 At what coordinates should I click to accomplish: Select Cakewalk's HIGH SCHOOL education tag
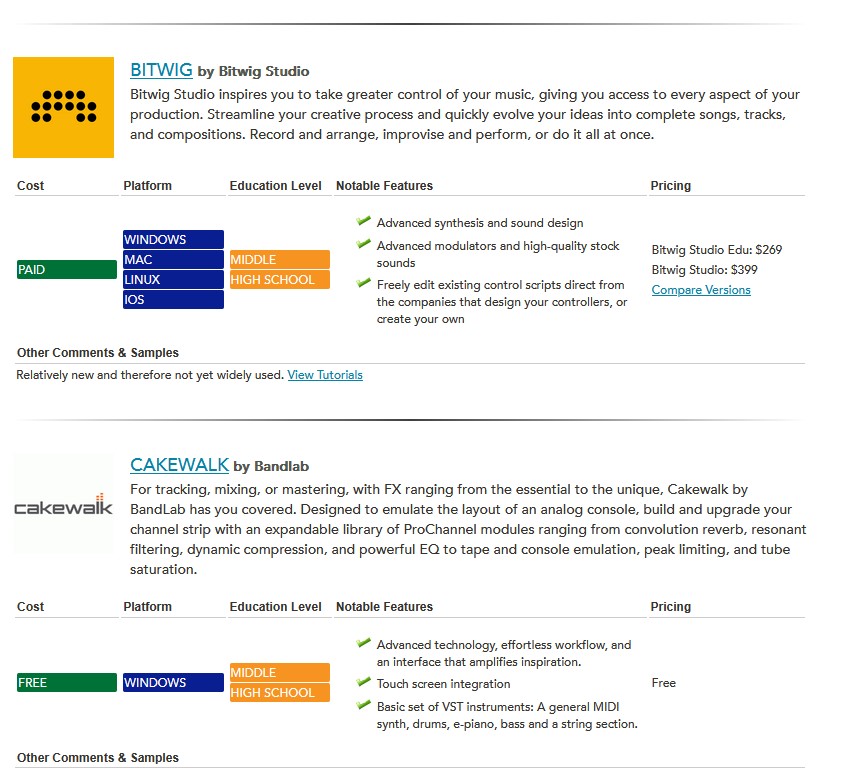[x=280, y=692]
